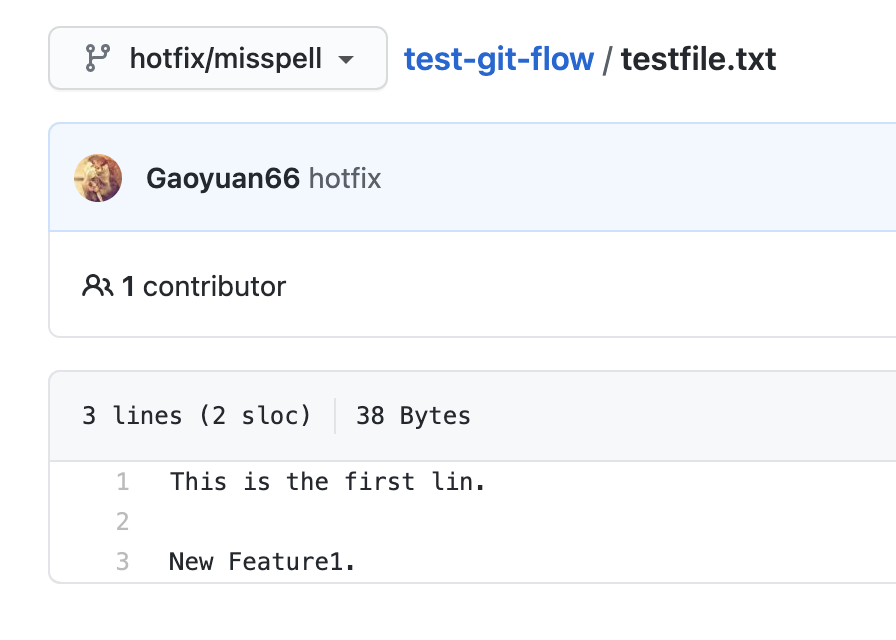Click the "3 lines (2 sloc)" info
The width and height of the screenshot is (896, 640).
coord(196,416)
